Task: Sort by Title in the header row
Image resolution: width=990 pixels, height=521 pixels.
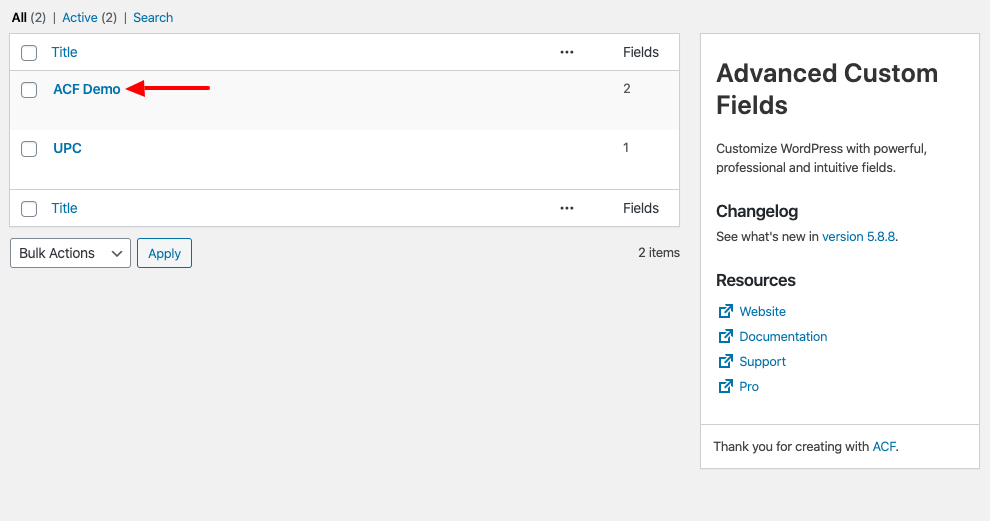Action: [x=64, y=52]
